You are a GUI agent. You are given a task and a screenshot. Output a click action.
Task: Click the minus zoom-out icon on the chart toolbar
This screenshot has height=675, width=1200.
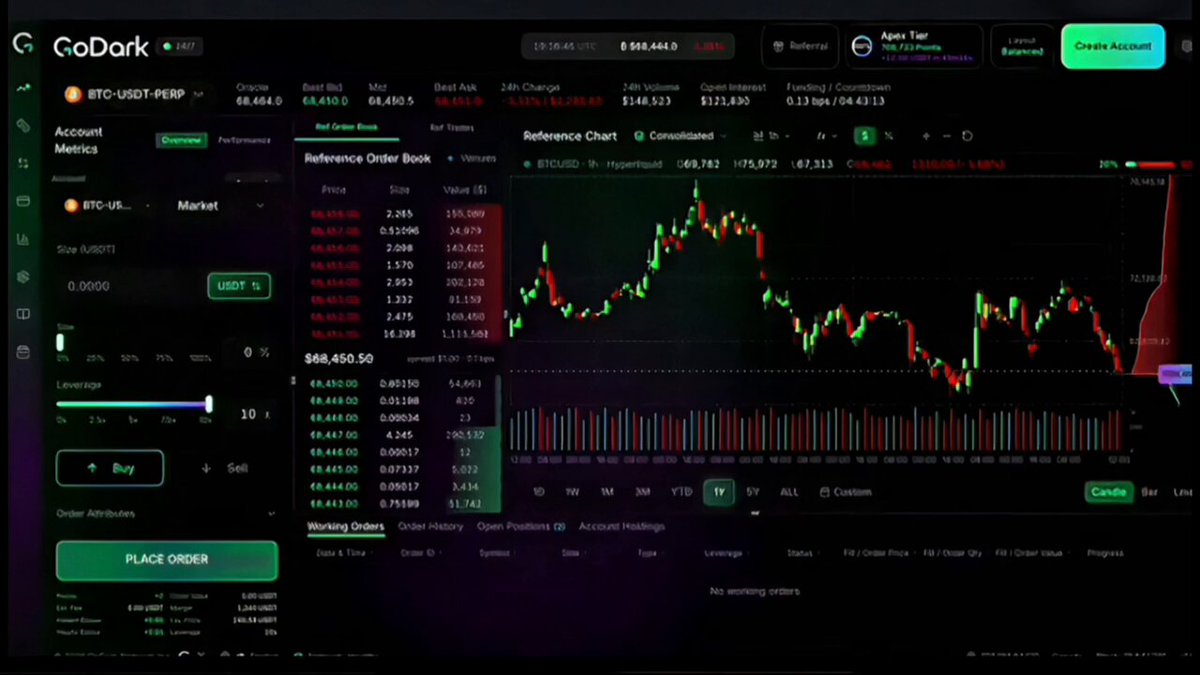point(946,136)
